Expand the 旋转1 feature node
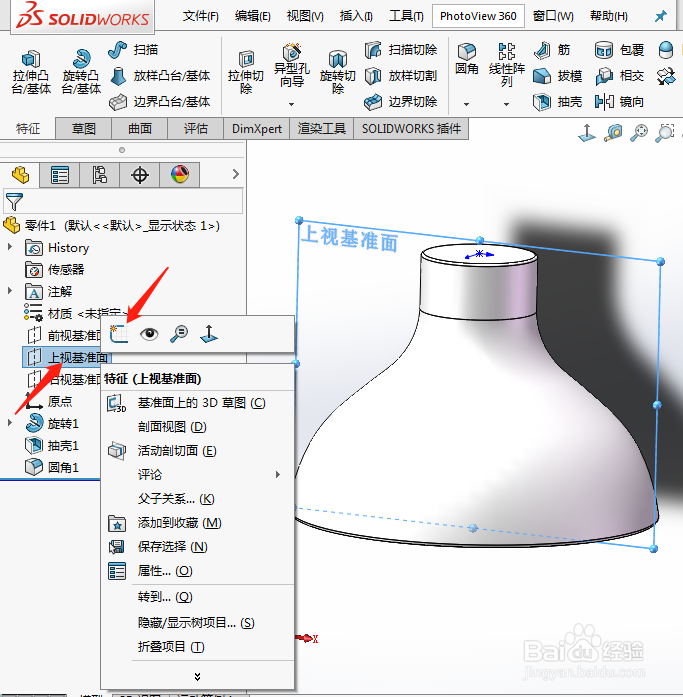The image size is (683, 697). [10, 422]
